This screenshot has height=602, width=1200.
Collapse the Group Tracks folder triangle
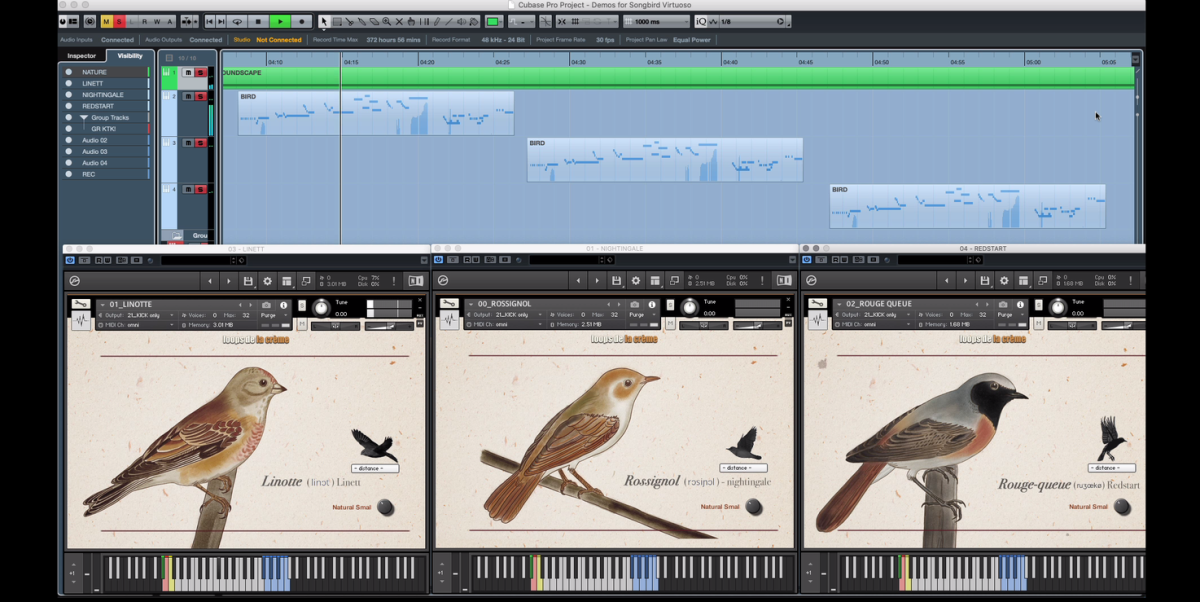coord(84,118)
